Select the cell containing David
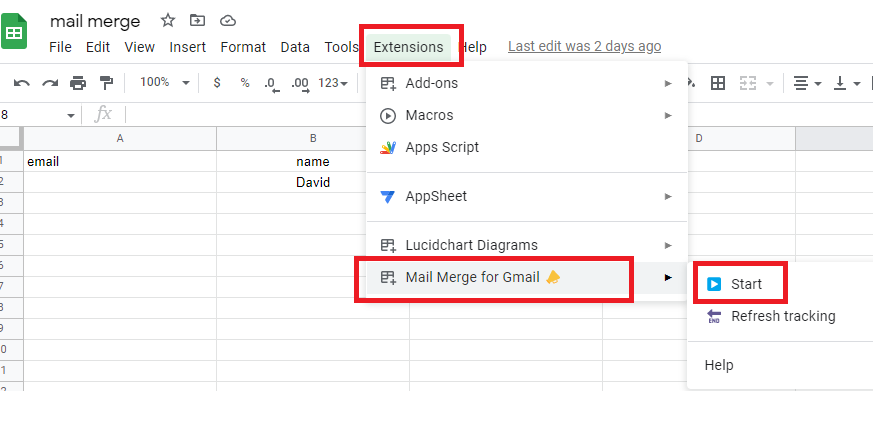 pyautogui.click(x=312, y=182)
